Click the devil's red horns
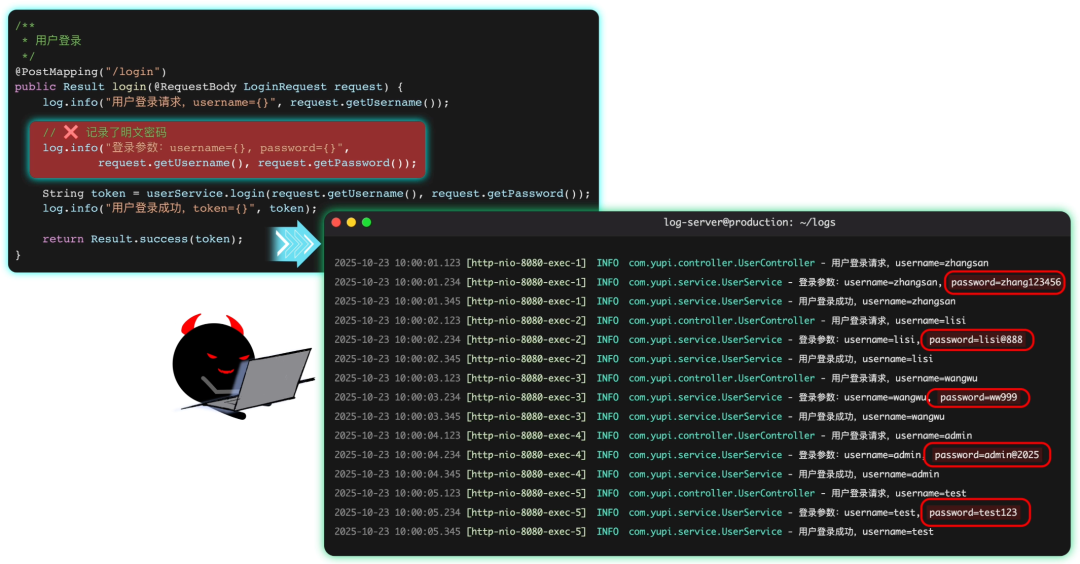 (x=212, y=323)
